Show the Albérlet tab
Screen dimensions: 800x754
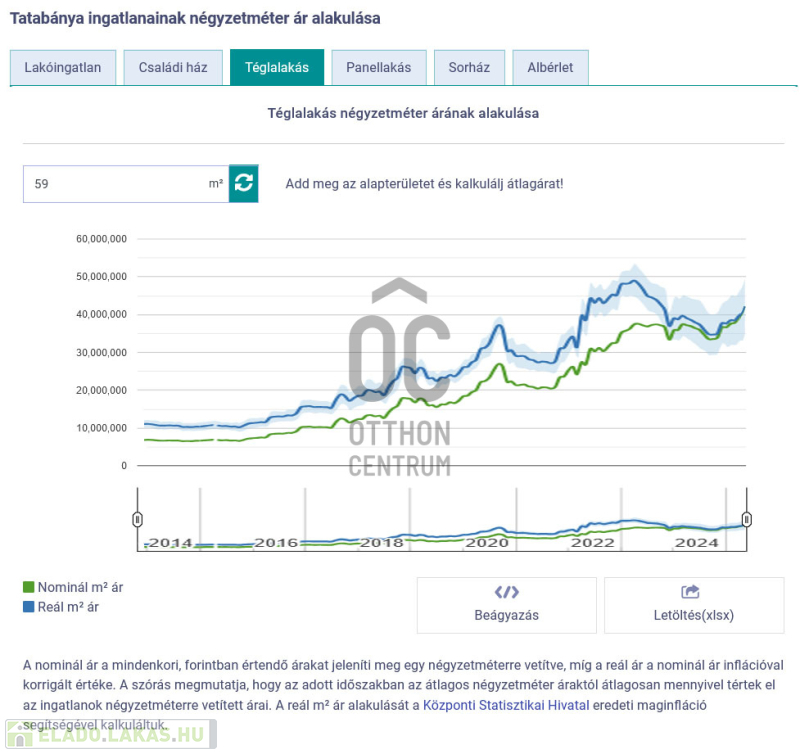(550, 68)
